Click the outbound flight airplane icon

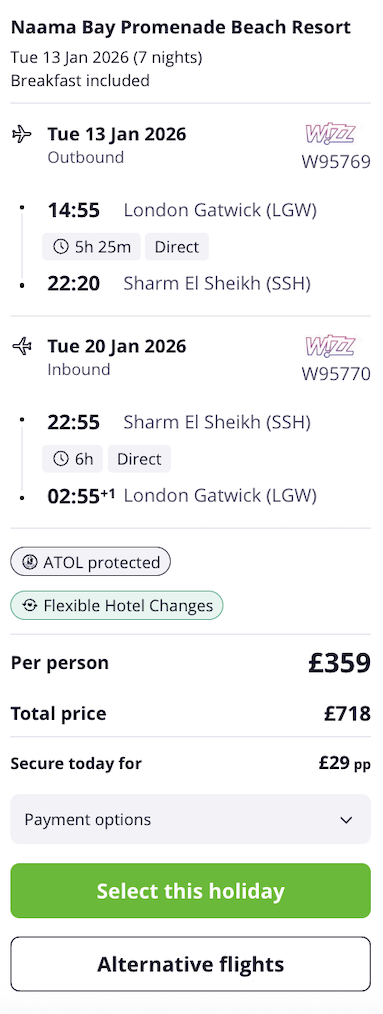coord(21,135)
